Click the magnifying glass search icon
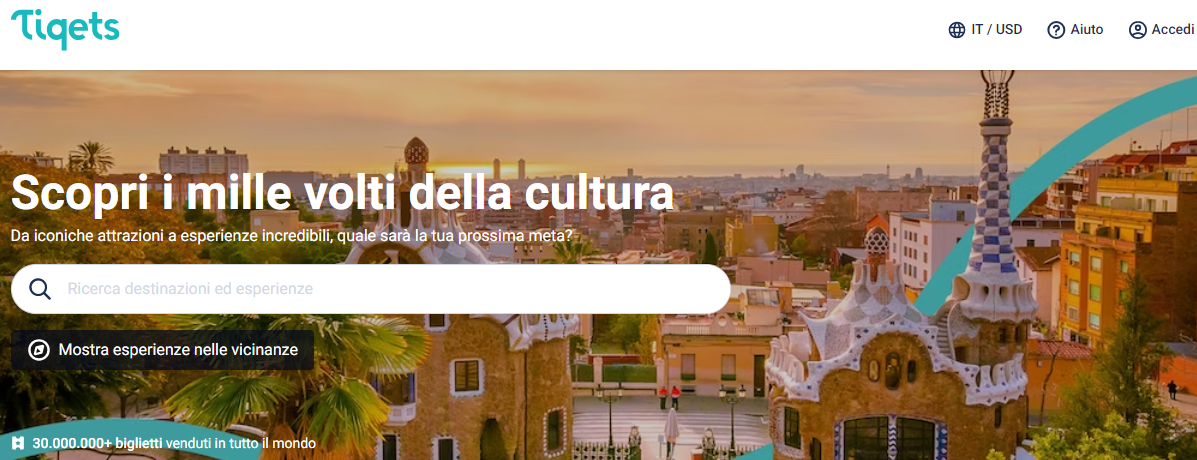1197x460 pixels. coord(40,289)
